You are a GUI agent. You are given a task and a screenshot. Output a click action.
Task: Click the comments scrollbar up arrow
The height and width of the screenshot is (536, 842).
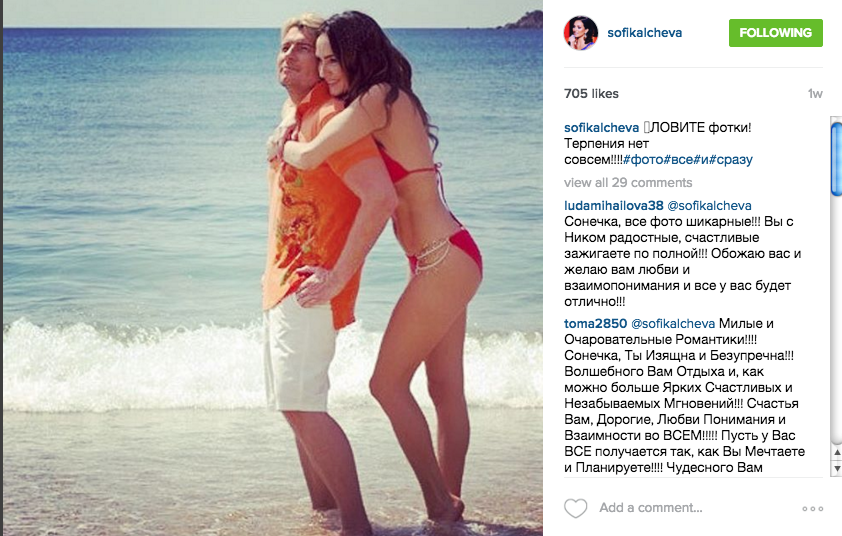pyautogui.click(x=837, y=453)
